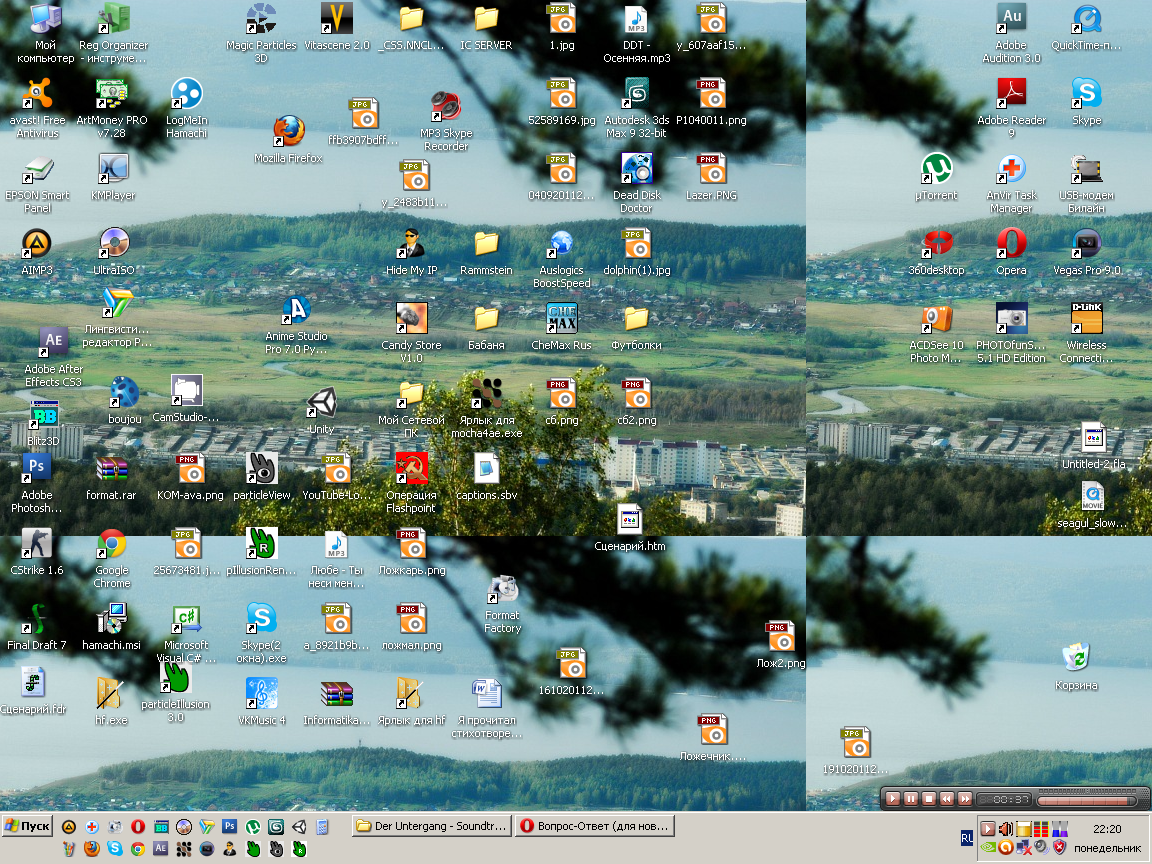Pause playback in the mini player widget

(x=911, y=799)
